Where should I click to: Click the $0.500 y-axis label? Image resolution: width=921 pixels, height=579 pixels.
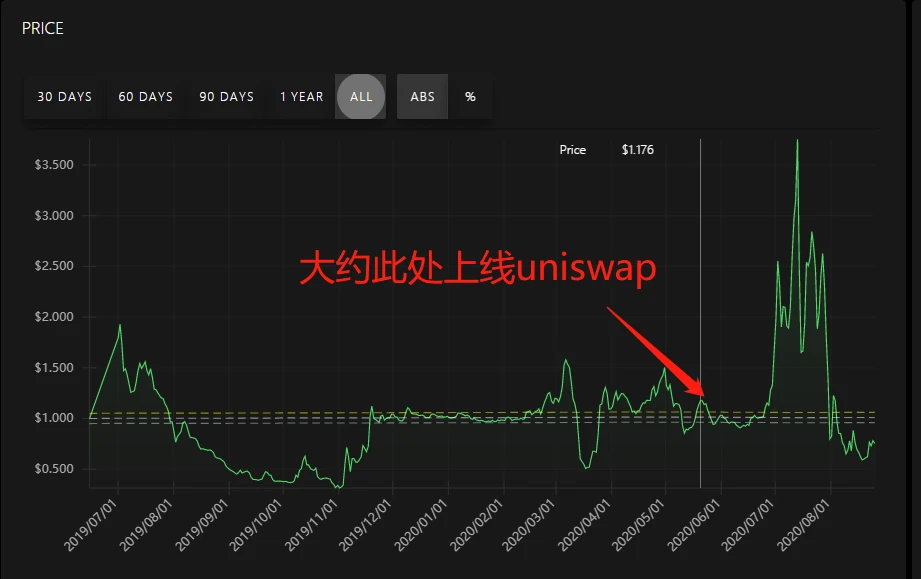tap(54, 469)
